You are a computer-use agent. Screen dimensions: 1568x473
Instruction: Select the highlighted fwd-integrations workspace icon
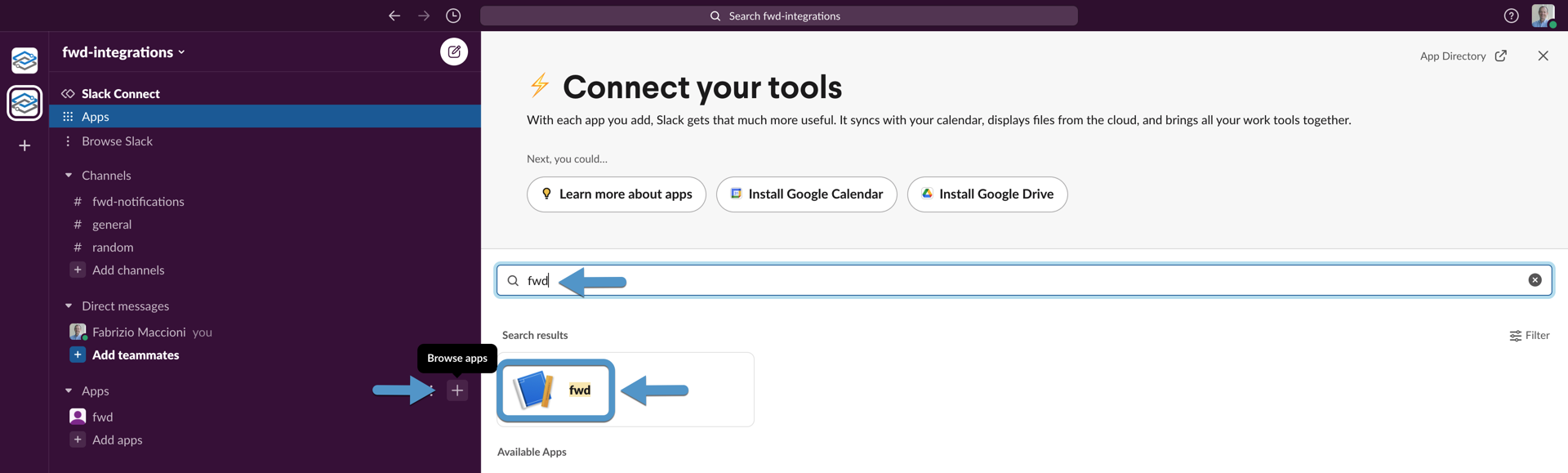click(x=24, y=103)
